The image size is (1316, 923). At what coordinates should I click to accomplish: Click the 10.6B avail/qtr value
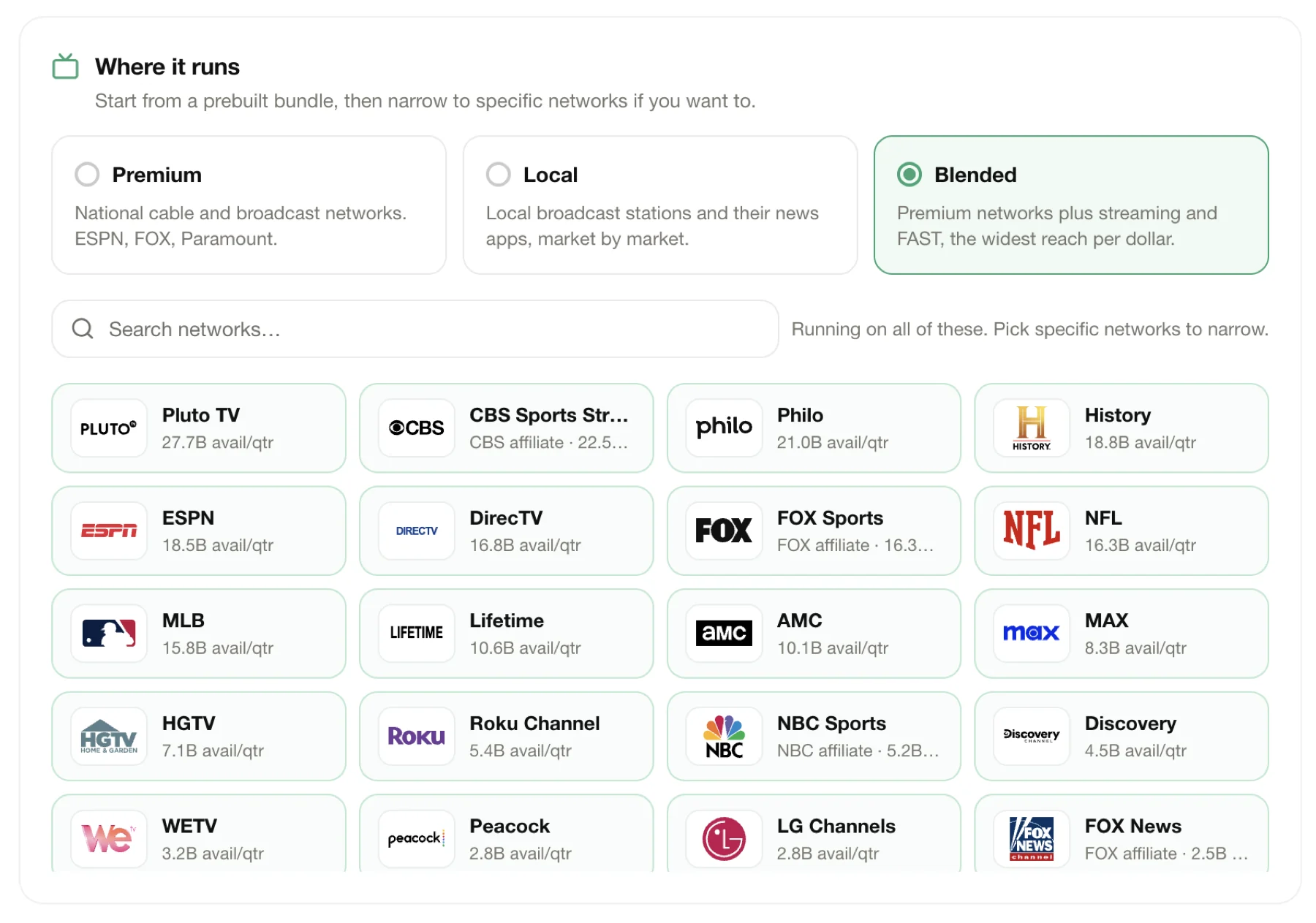click(526, 648)
